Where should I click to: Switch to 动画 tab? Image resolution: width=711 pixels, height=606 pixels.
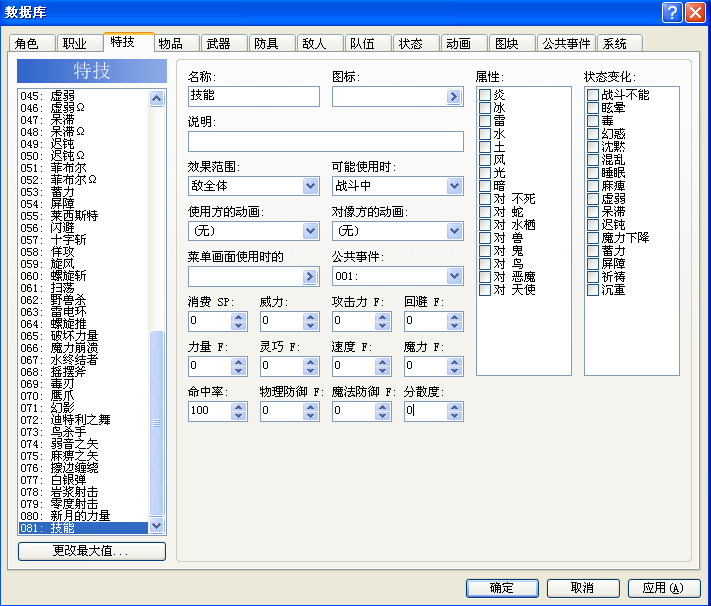click(x=464, y=44)
